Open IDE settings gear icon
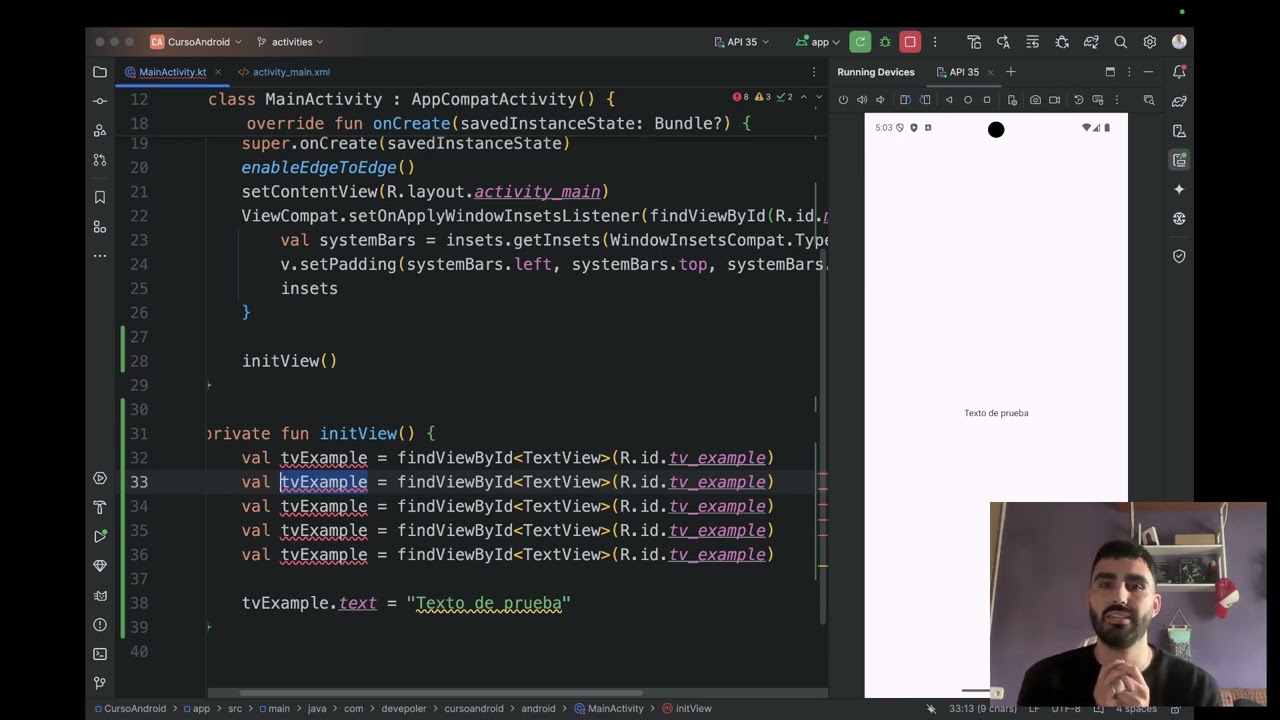The image size is (1280, 720). coord(1150,42)
